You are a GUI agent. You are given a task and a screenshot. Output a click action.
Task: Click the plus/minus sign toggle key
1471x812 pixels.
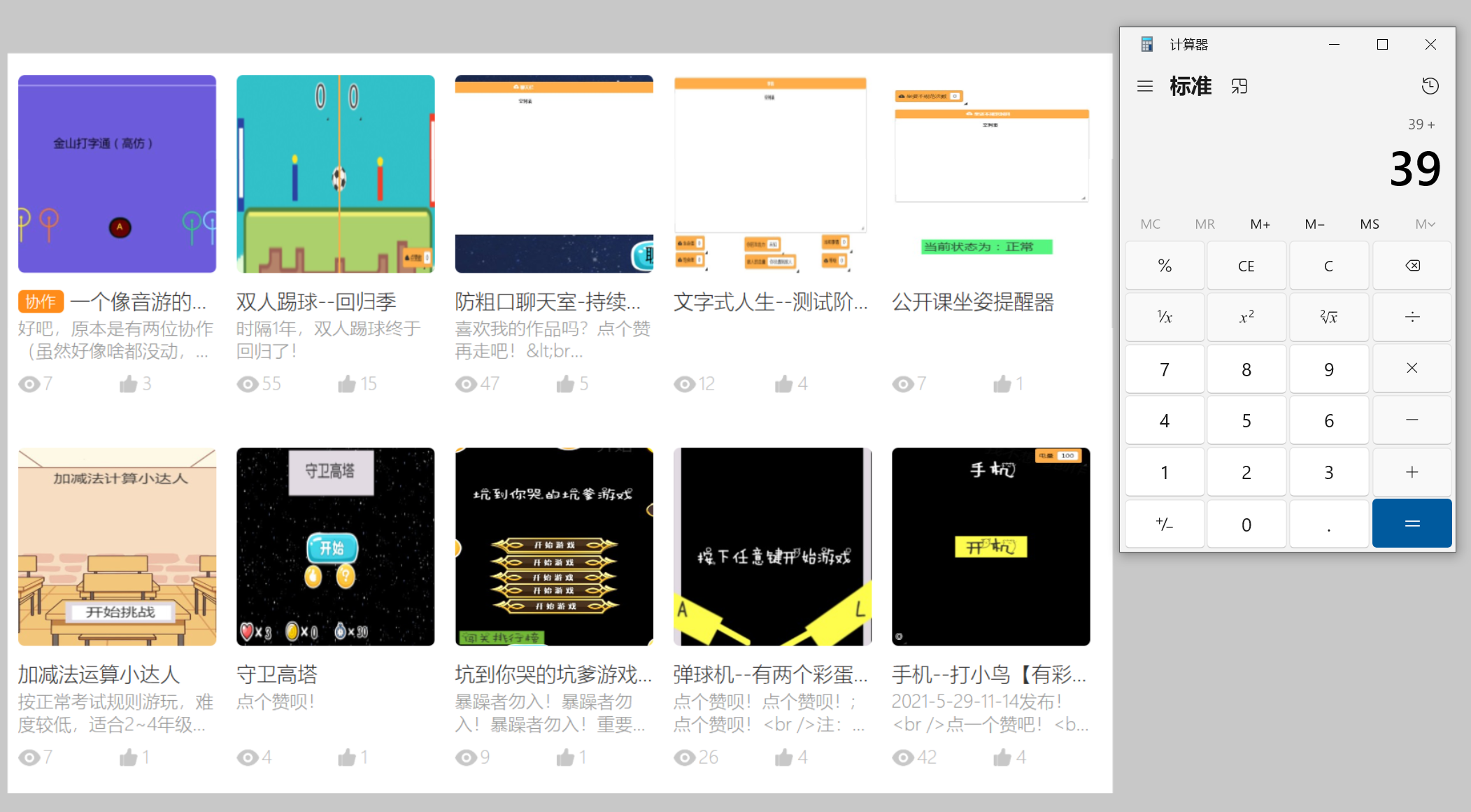[x=1165, y=524]
